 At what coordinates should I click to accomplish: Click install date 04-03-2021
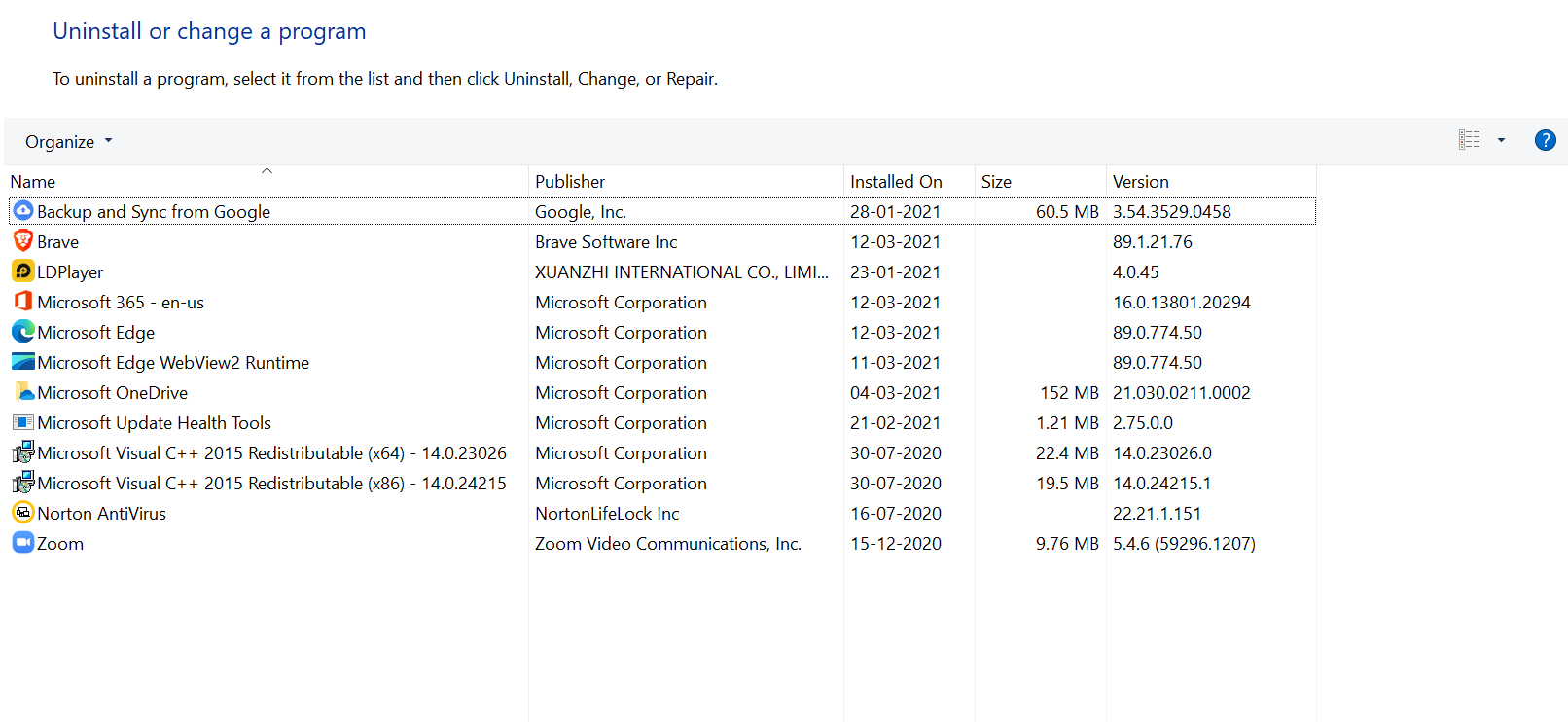(x=896, y=393)
